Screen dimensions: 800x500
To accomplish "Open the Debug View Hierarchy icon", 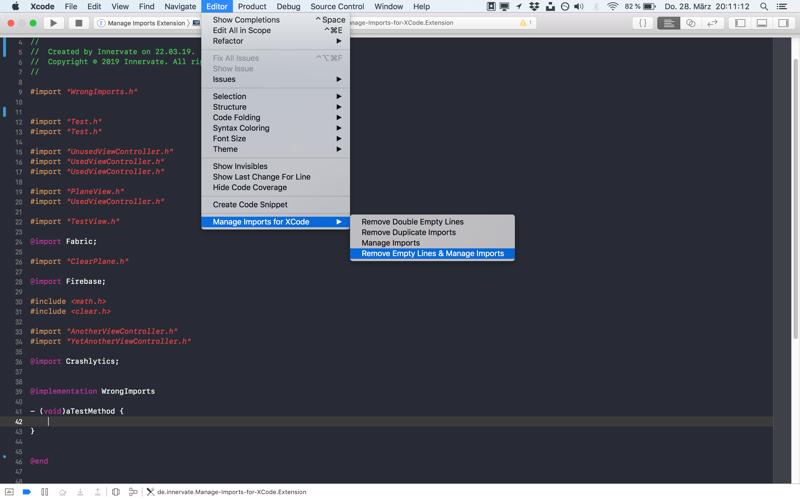I will click(x=116, y=492).
